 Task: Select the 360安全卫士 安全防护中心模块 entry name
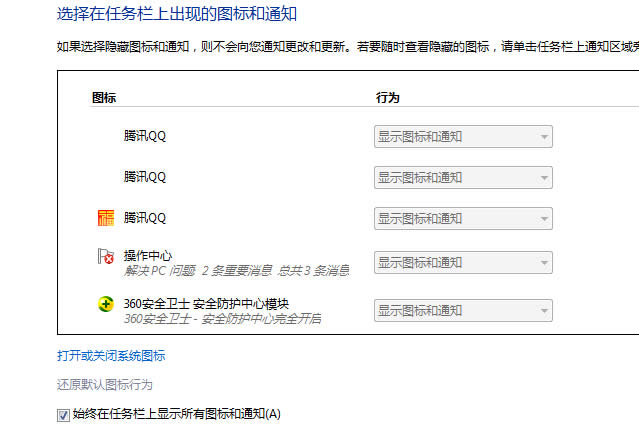[x=206, y=303]
